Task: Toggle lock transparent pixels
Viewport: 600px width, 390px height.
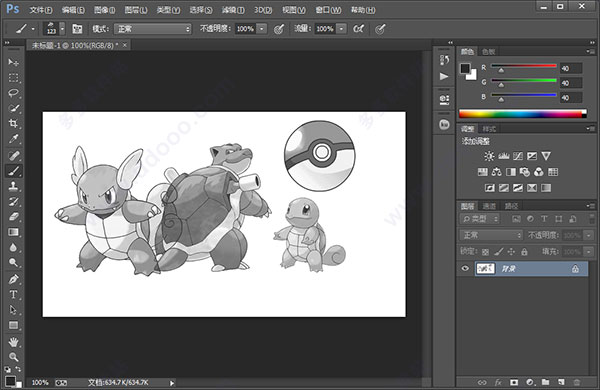Action: point(485,252)
